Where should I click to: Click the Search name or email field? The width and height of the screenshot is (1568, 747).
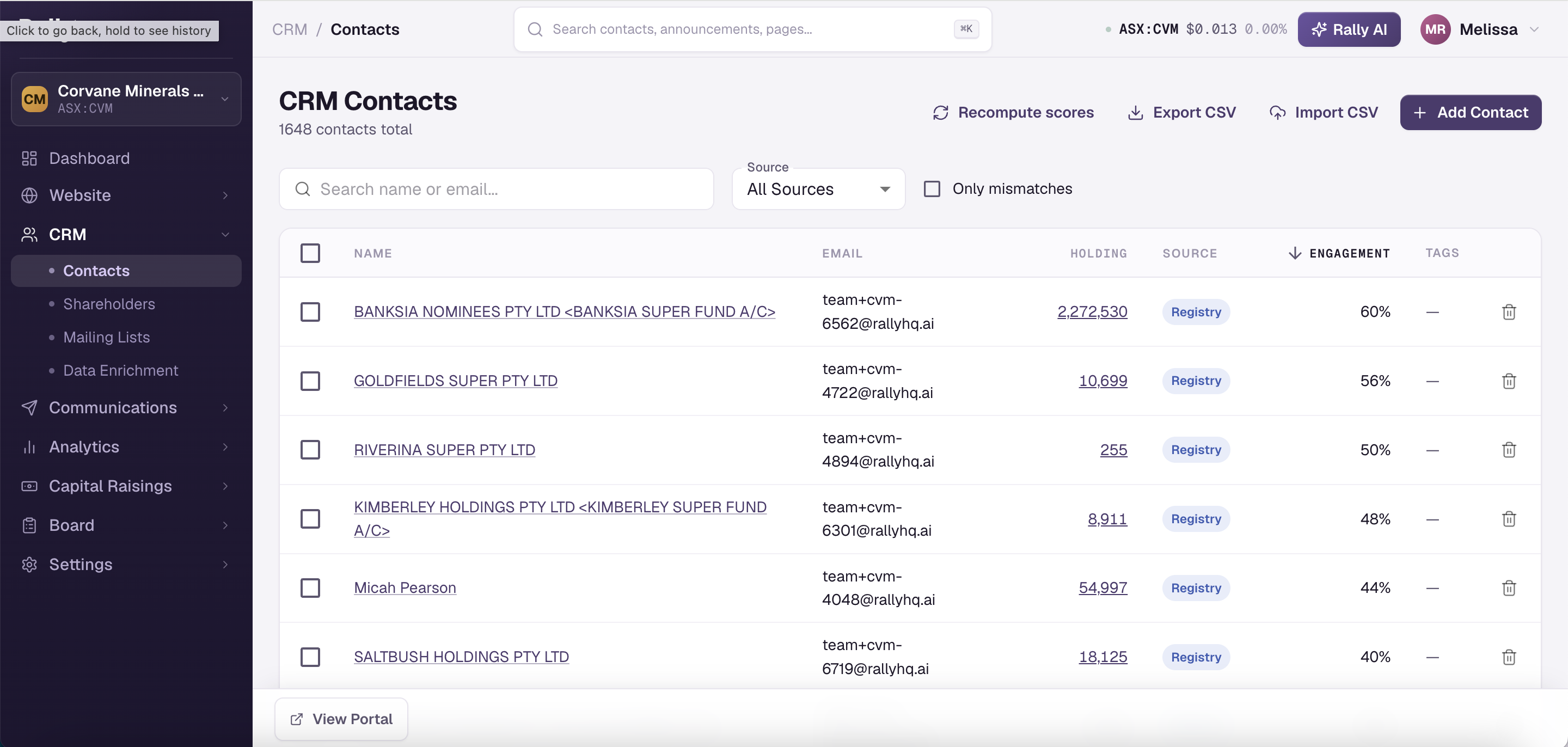click(496, 189)
